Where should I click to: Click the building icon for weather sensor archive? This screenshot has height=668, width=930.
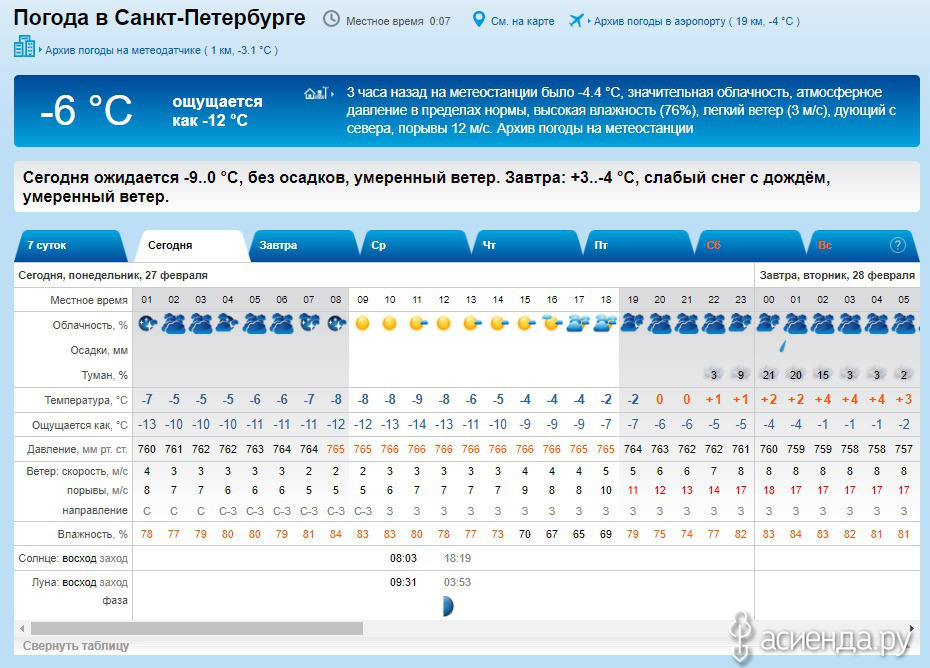(x=24, y=46)
